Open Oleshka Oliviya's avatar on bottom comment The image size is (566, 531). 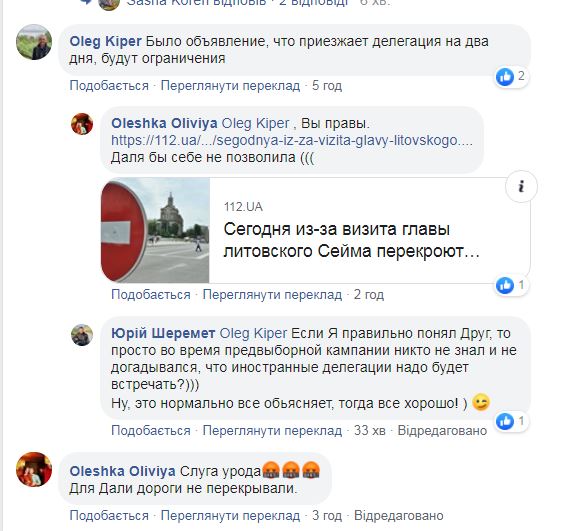[34, 469]
